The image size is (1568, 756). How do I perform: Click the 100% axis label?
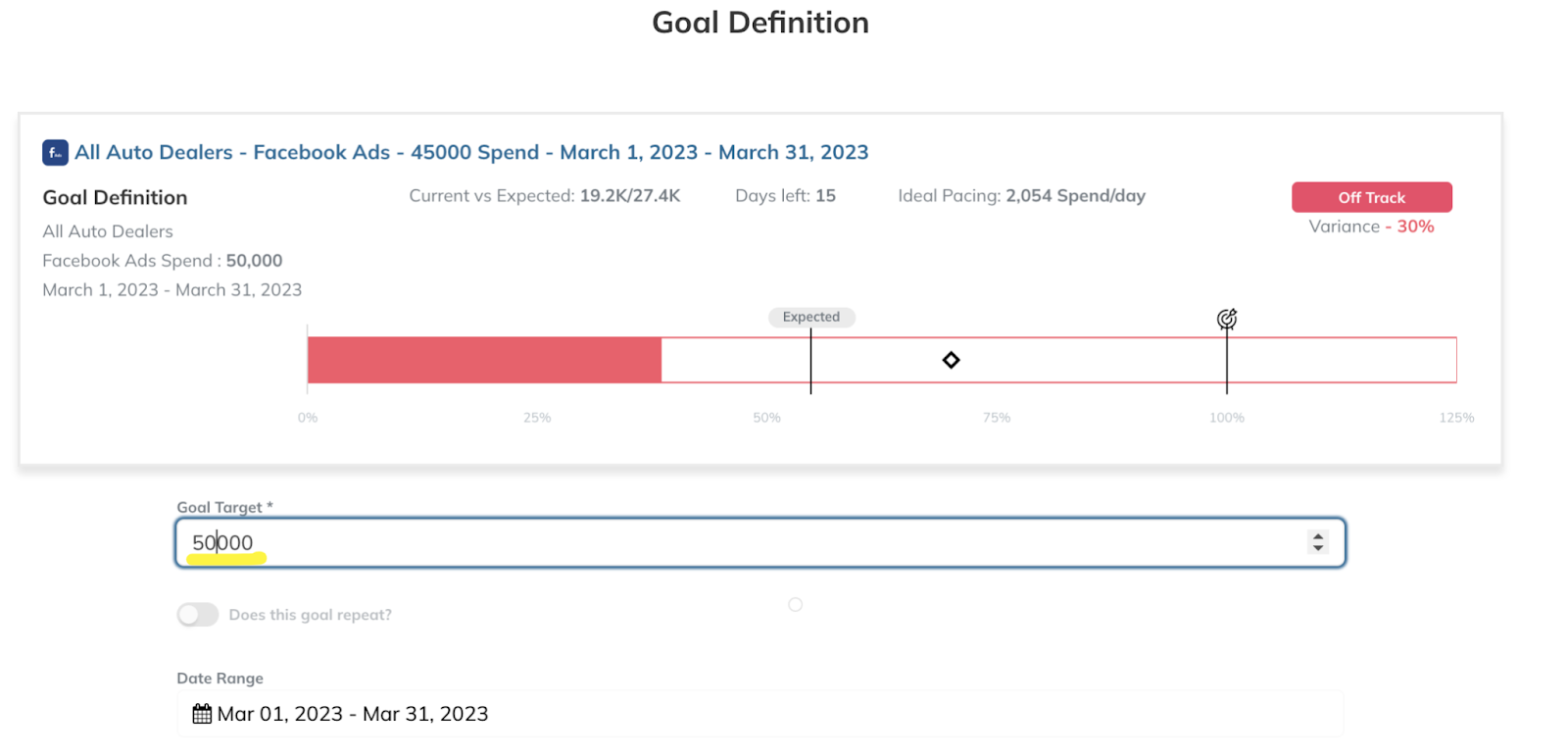click(1227, 418)
